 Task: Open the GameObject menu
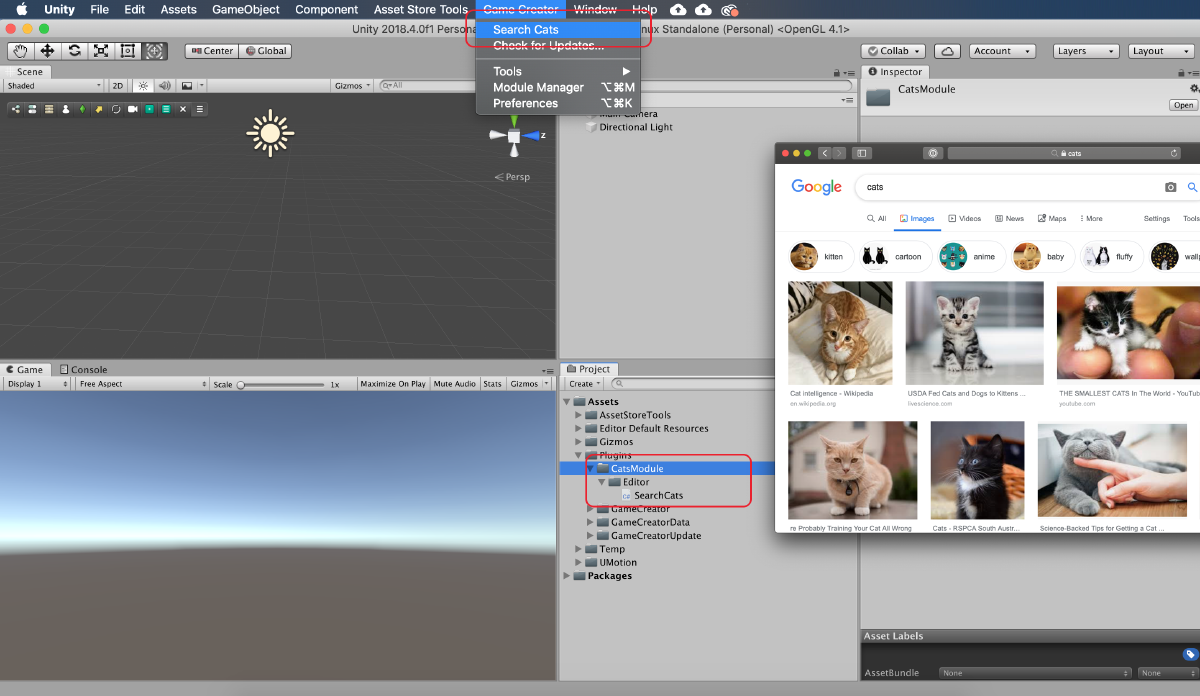coord(246,10)
